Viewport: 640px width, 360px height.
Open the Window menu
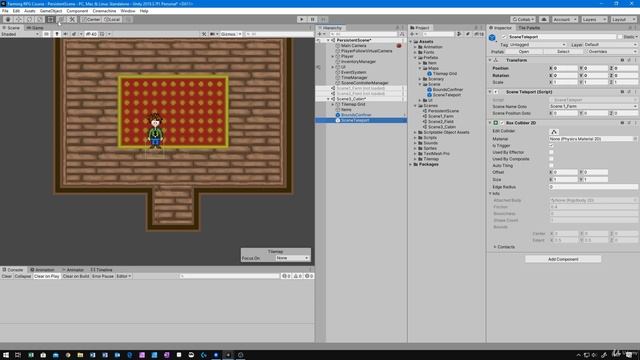pyautogui.click(x=128, y=11)
